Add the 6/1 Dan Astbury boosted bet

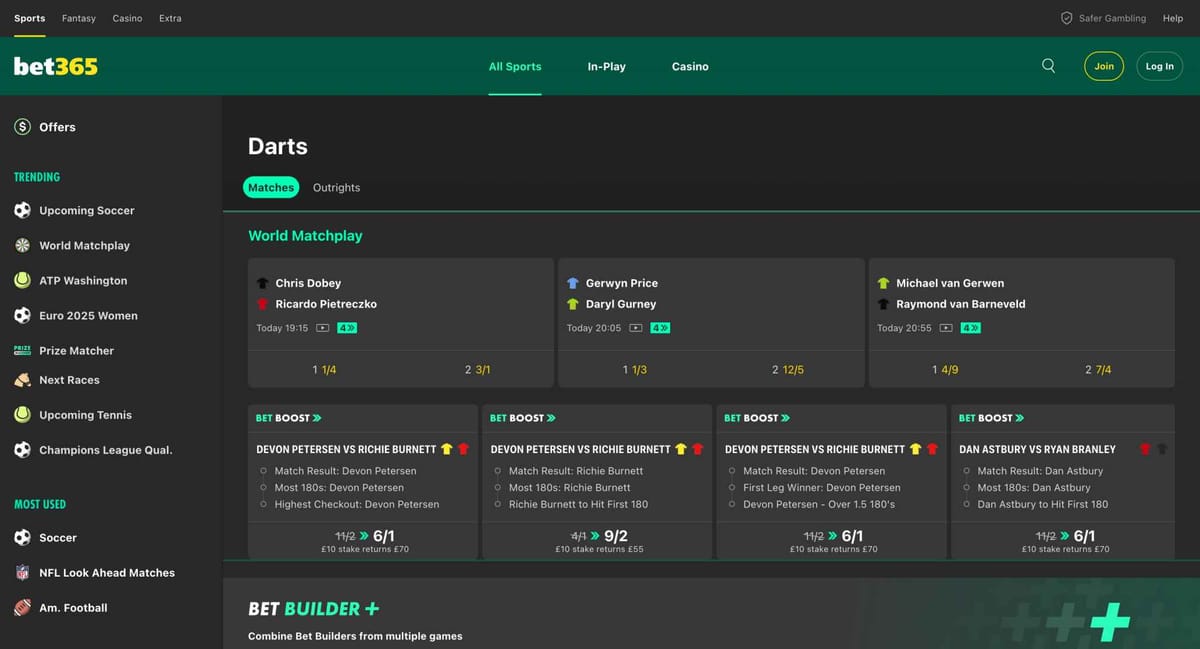point(1065,541)
